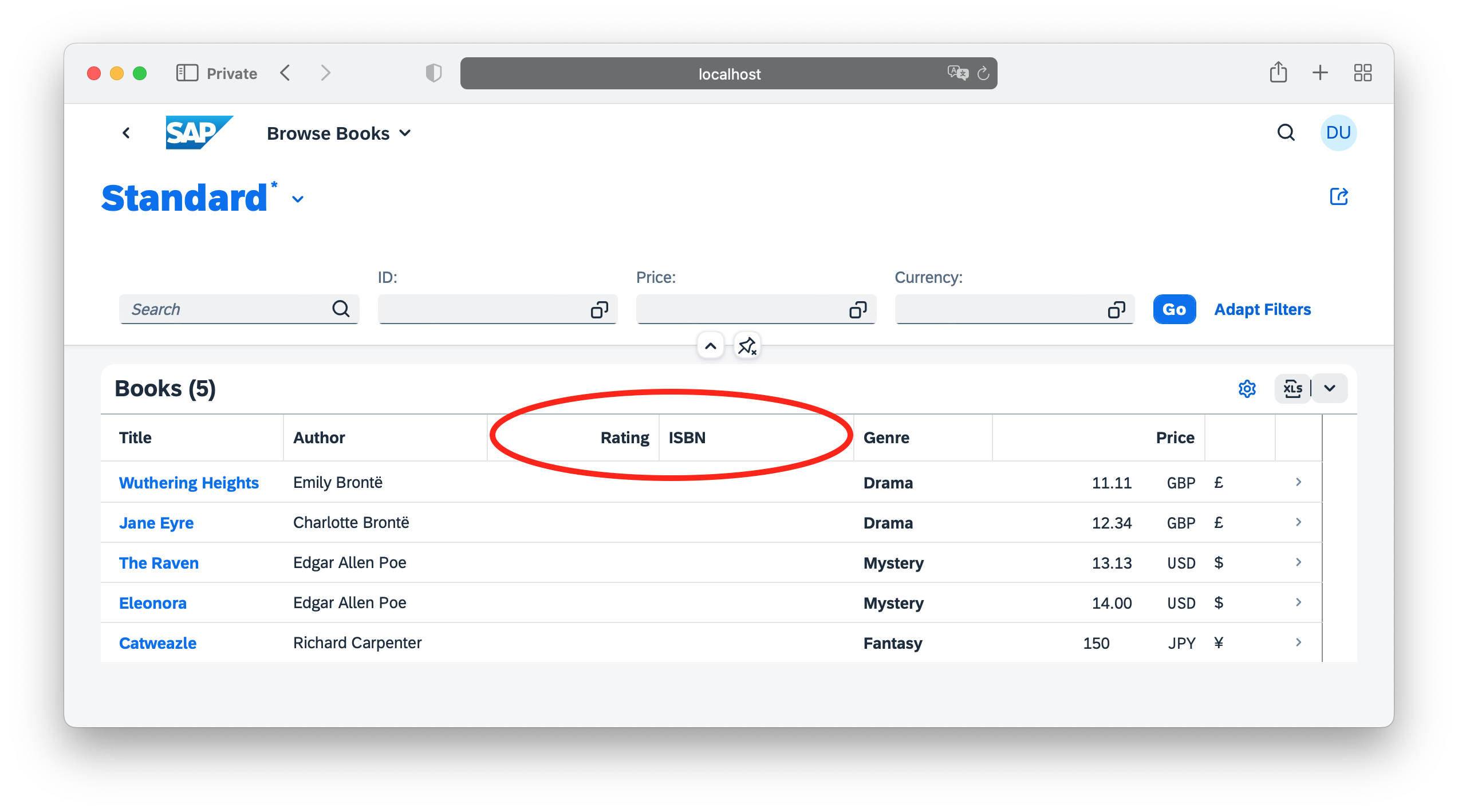Open value help for Currency filter
Screen dimensions: 1458x812
1117,310
